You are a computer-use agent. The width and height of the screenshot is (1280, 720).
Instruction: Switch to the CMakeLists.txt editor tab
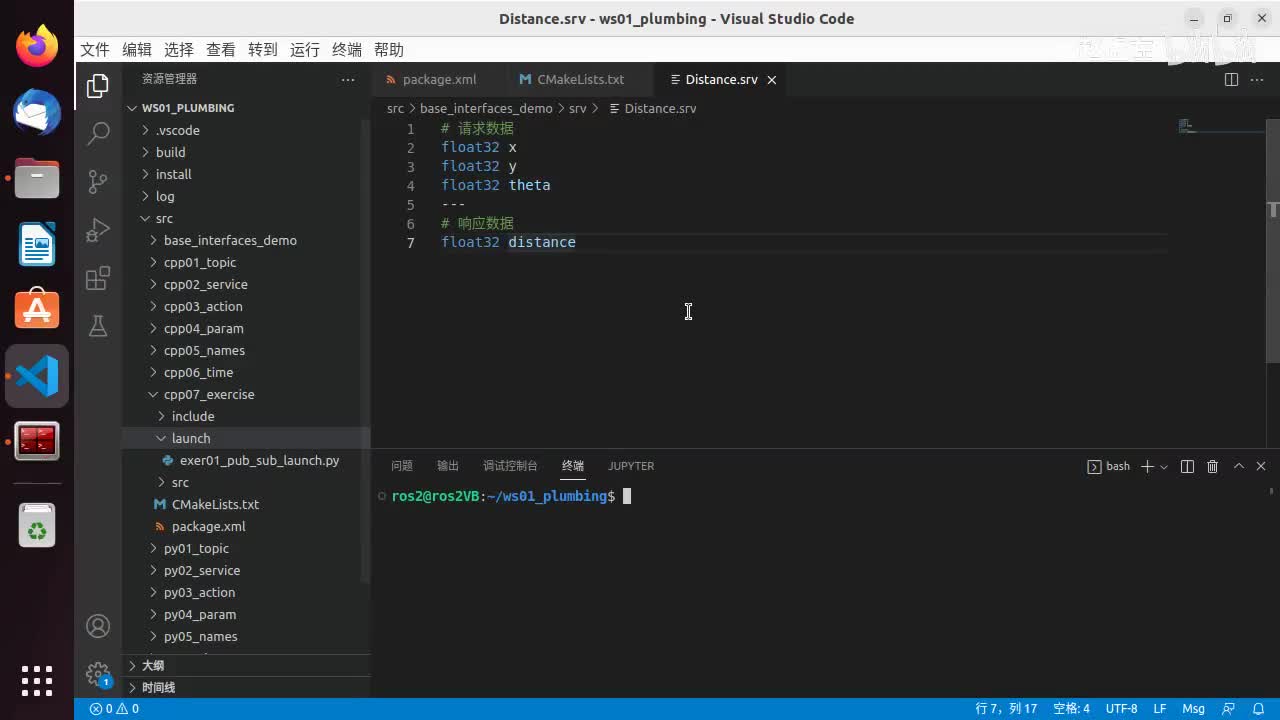[578, 79]
